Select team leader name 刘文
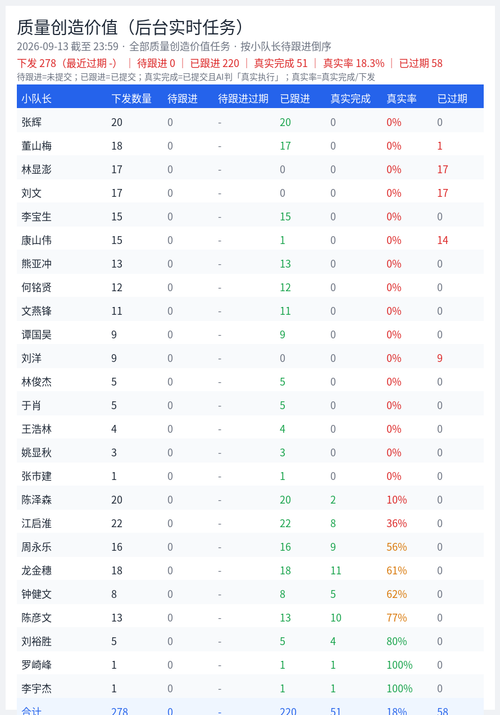 pos(31,193)
